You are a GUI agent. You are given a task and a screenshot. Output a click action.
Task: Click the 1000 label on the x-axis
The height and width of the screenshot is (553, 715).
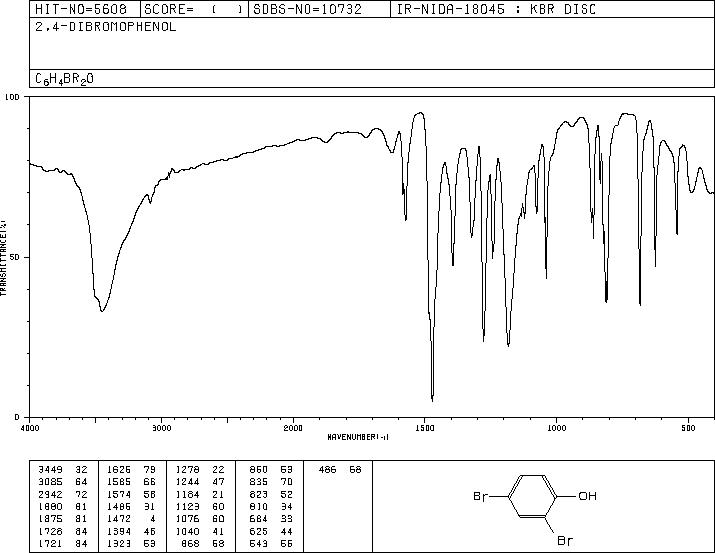(x=557, y=428)
